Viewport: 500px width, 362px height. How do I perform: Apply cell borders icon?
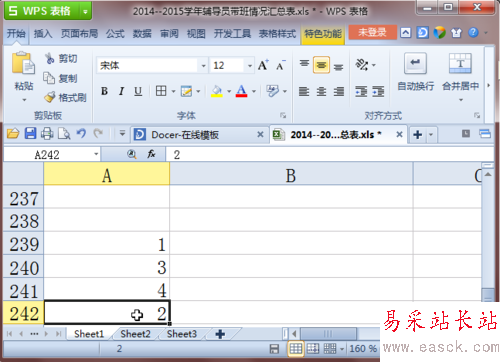click(161, 91)
